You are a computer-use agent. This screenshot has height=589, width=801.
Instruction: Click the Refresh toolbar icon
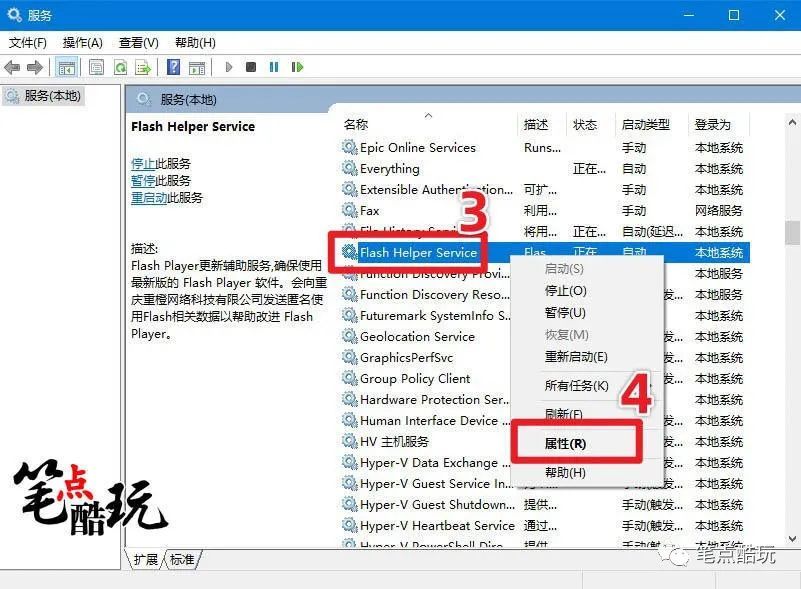coord(121,67)
